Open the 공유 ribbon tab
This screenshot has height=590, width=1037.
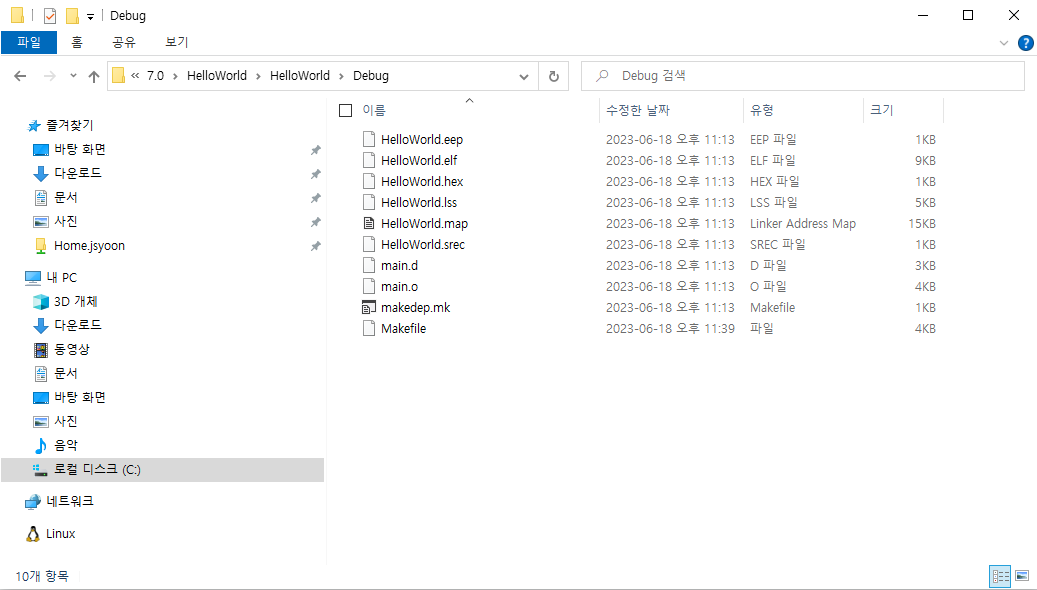[x=124, y=42]
